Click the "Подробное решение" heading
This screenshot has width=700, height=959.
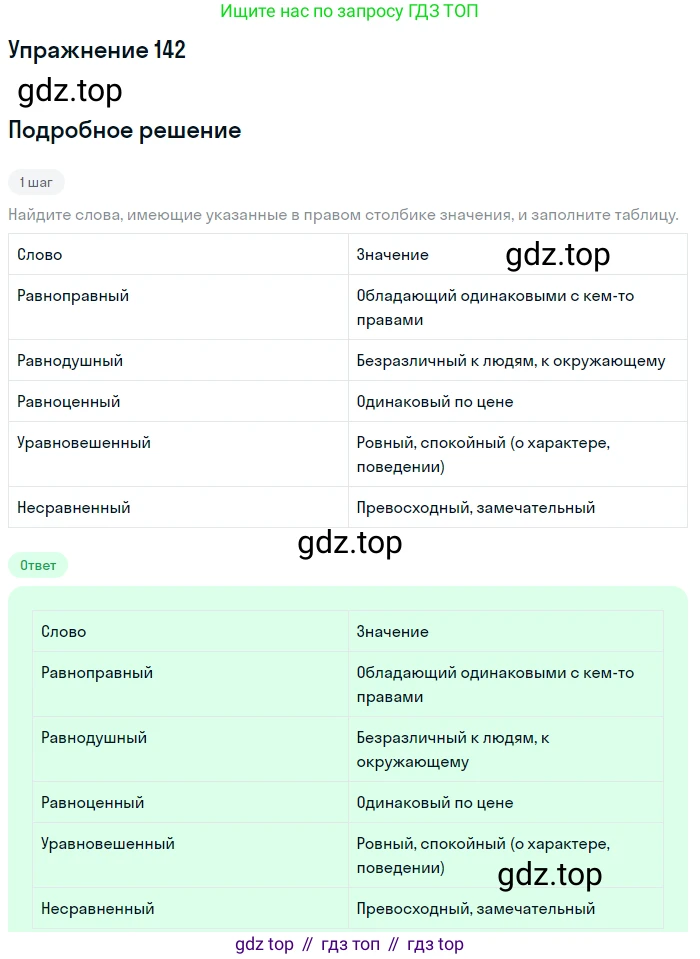click(125, 130)
